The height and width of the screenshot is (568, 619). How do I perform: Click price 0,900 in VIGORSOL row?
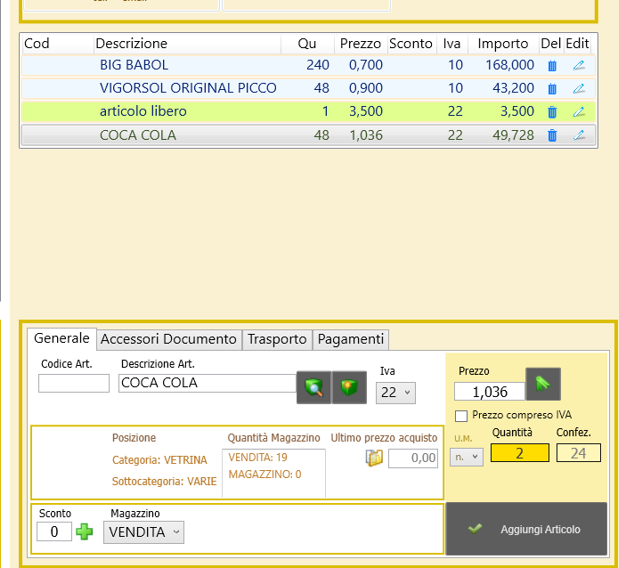[x=366, y=88]
